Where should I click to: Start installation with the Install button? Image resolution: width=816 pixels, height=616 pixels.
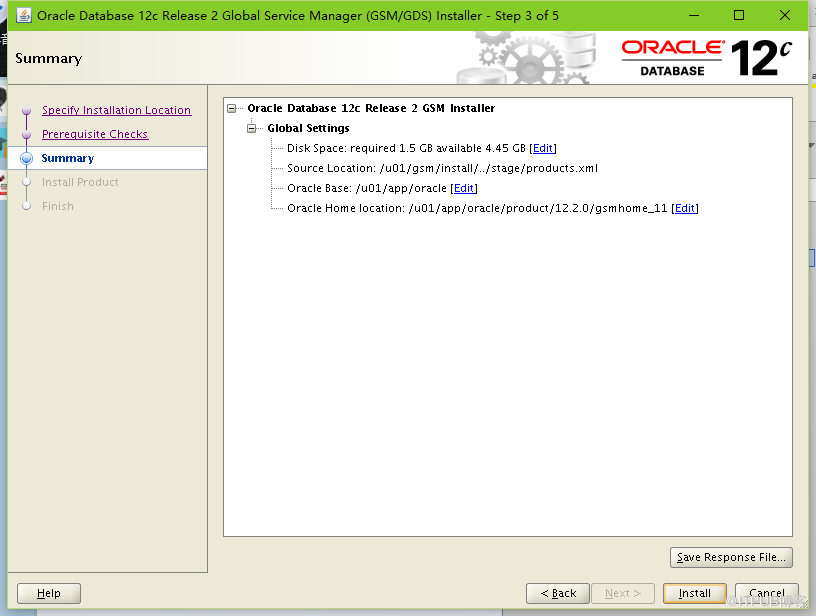coord(695,593)
